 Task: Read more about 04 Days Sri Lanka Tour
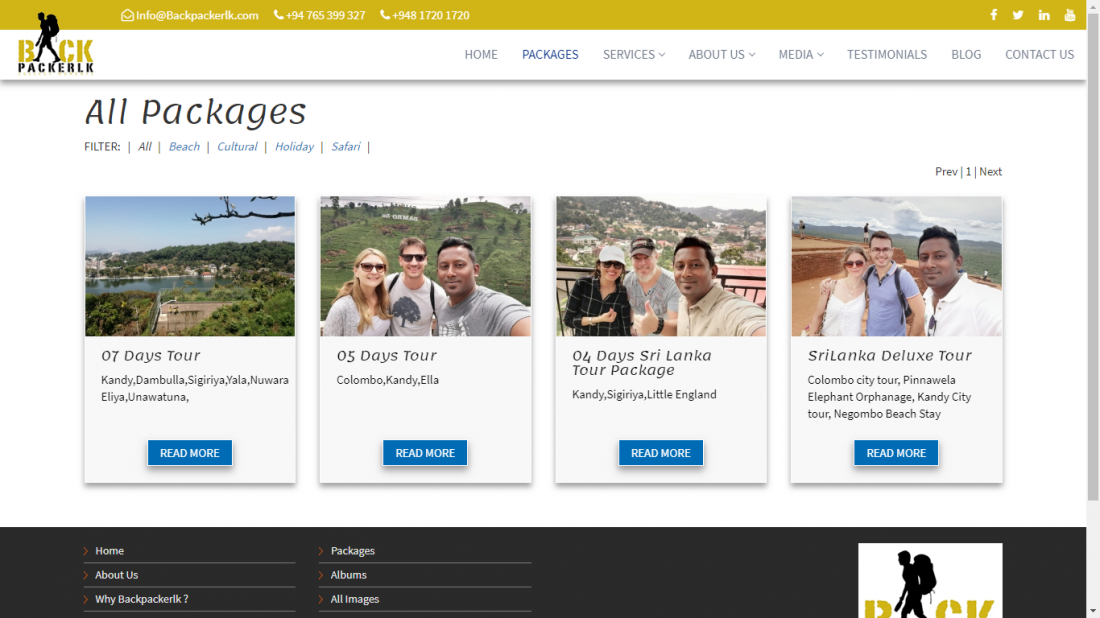pos(661,453)
